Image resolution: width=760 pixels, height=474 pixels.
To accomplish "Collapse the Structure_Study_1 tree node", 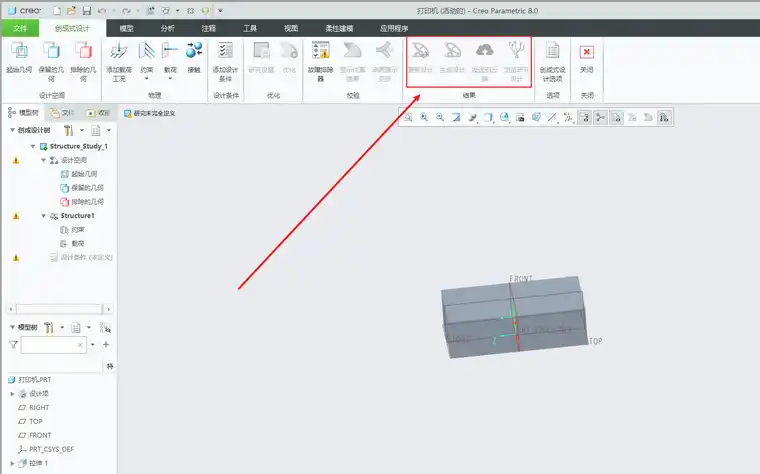I will click(32, 146).
